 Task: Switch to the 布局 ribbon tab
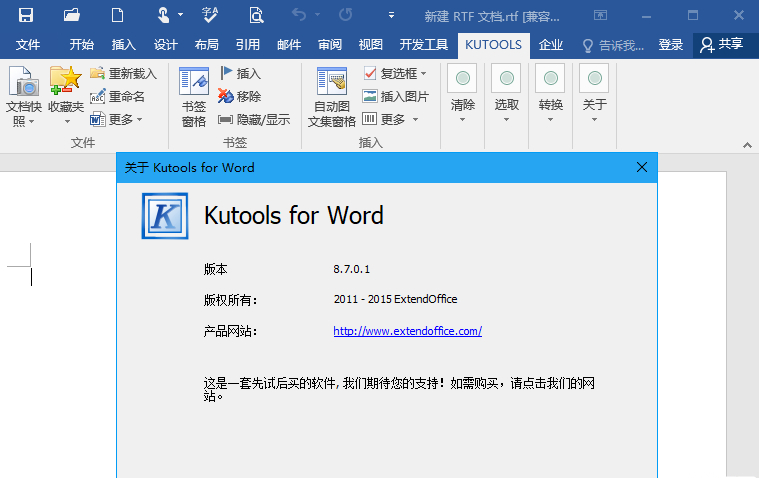pos(206,45)
